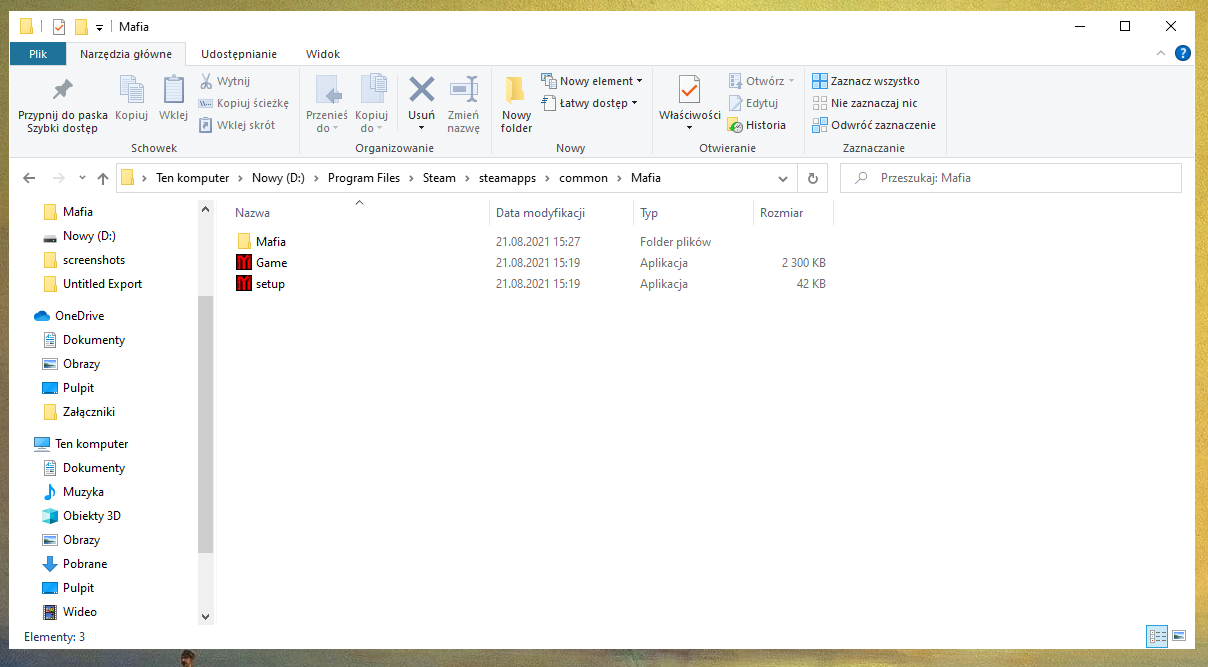This screenshot has width=1208, height=667.
Task: Switch to details view icon in status bar
Action: pyautogui.click(x=1157, y=636)
